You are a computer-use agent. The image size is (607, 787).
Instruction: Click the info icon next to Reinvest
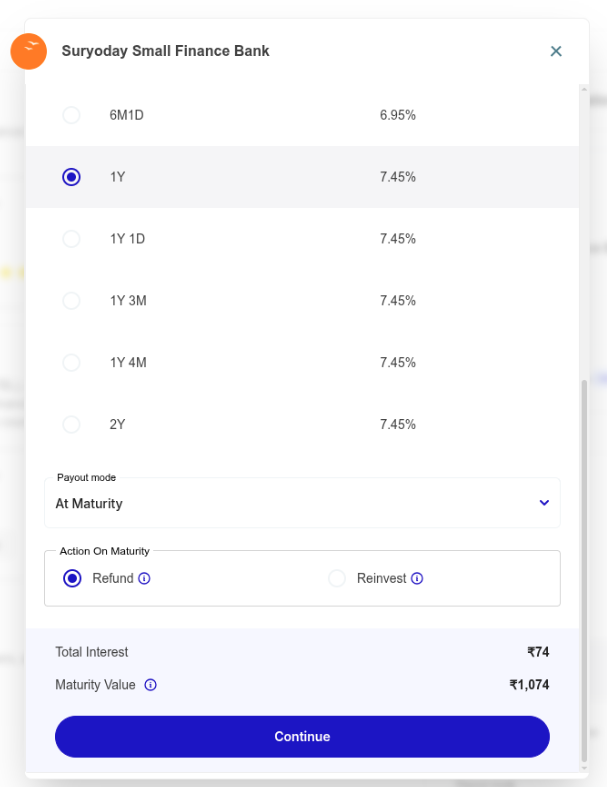click(417, 578)
